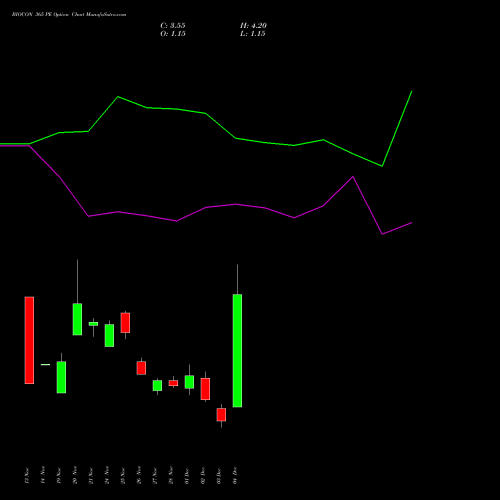Select the close value 'C: 3.55'
Image resolution: width=500 pixels, height=500 pixels.
[x=173, y=26]
